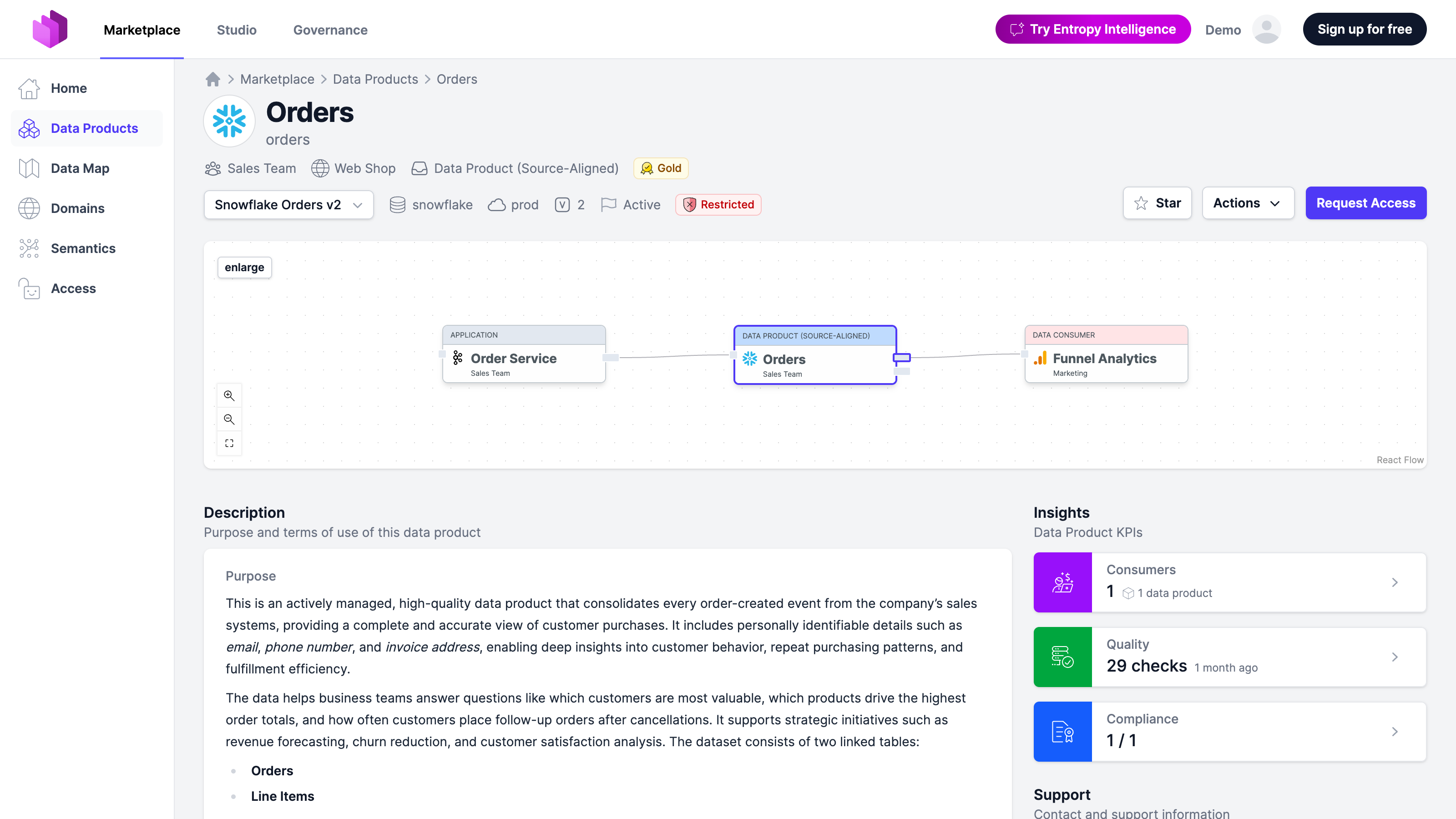1456x819 pixels.
Task: Click the Data Products cubes icon
Action: (29, 128)
